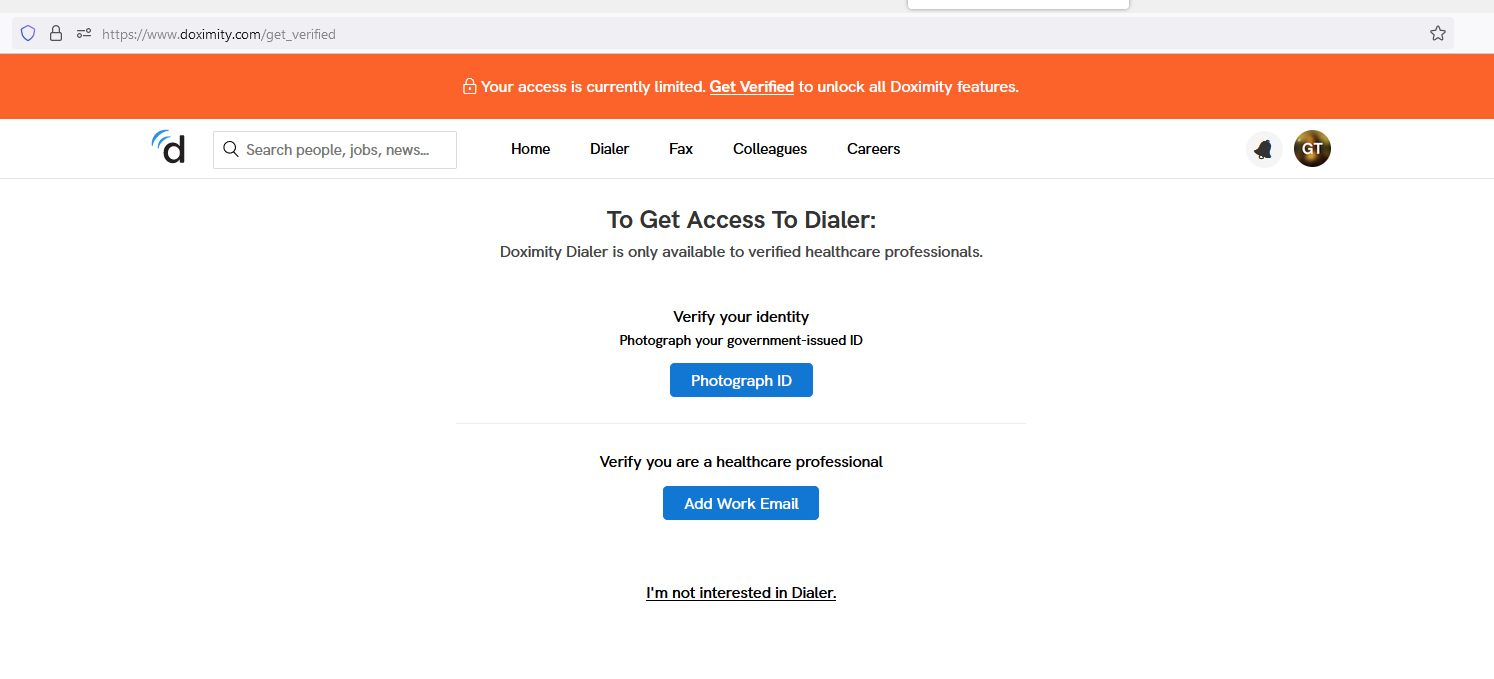Image resolution: width=1494 pixels, height=679 pixels.
Task: Click the tracking protection shield icon
Action: 27,33
